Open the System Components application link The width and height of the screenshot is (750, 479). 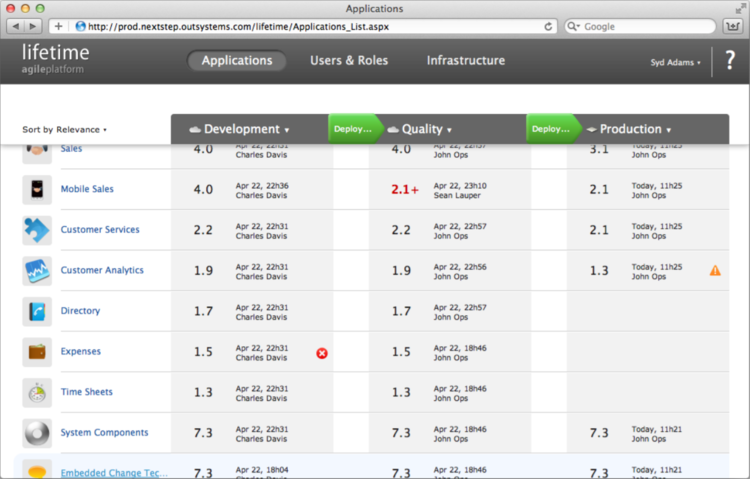(104, 433)
